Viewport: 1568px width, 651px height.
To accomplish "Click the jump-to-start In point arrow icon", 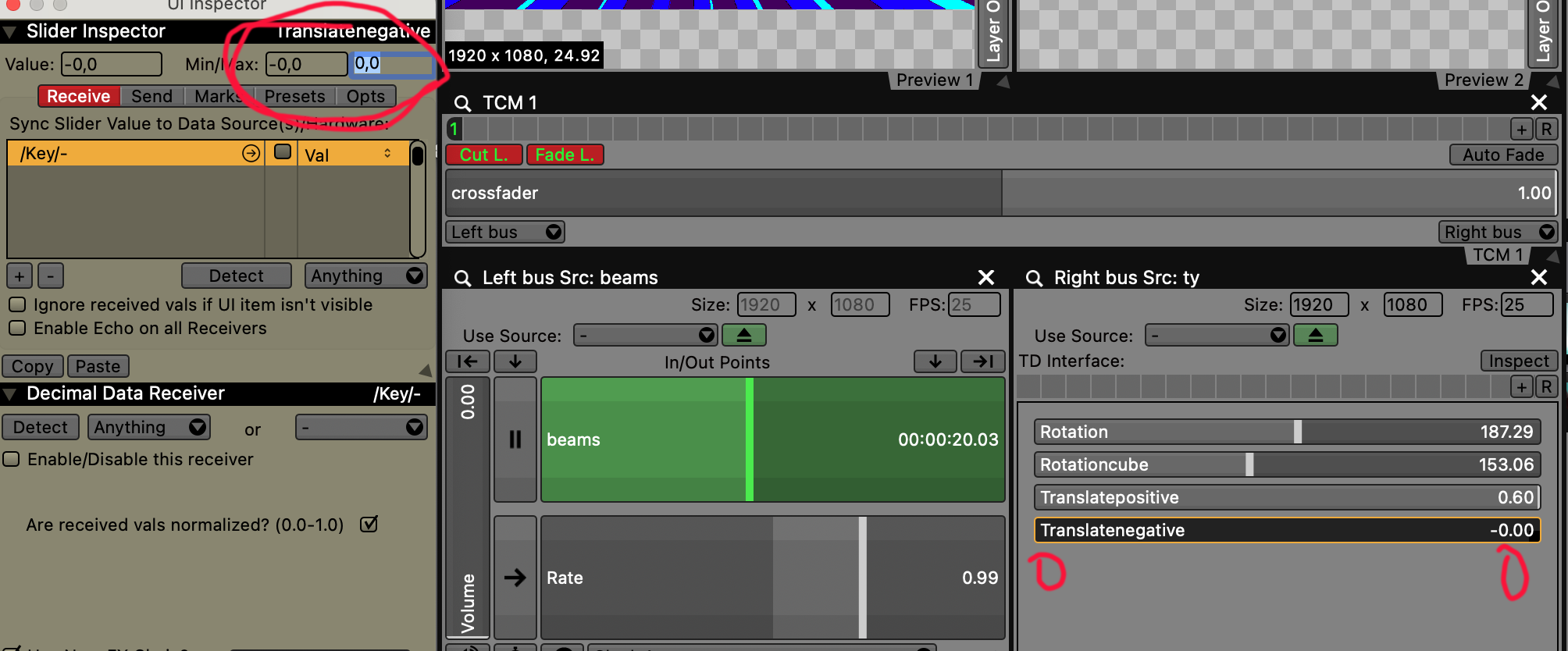I will [468, 361].
